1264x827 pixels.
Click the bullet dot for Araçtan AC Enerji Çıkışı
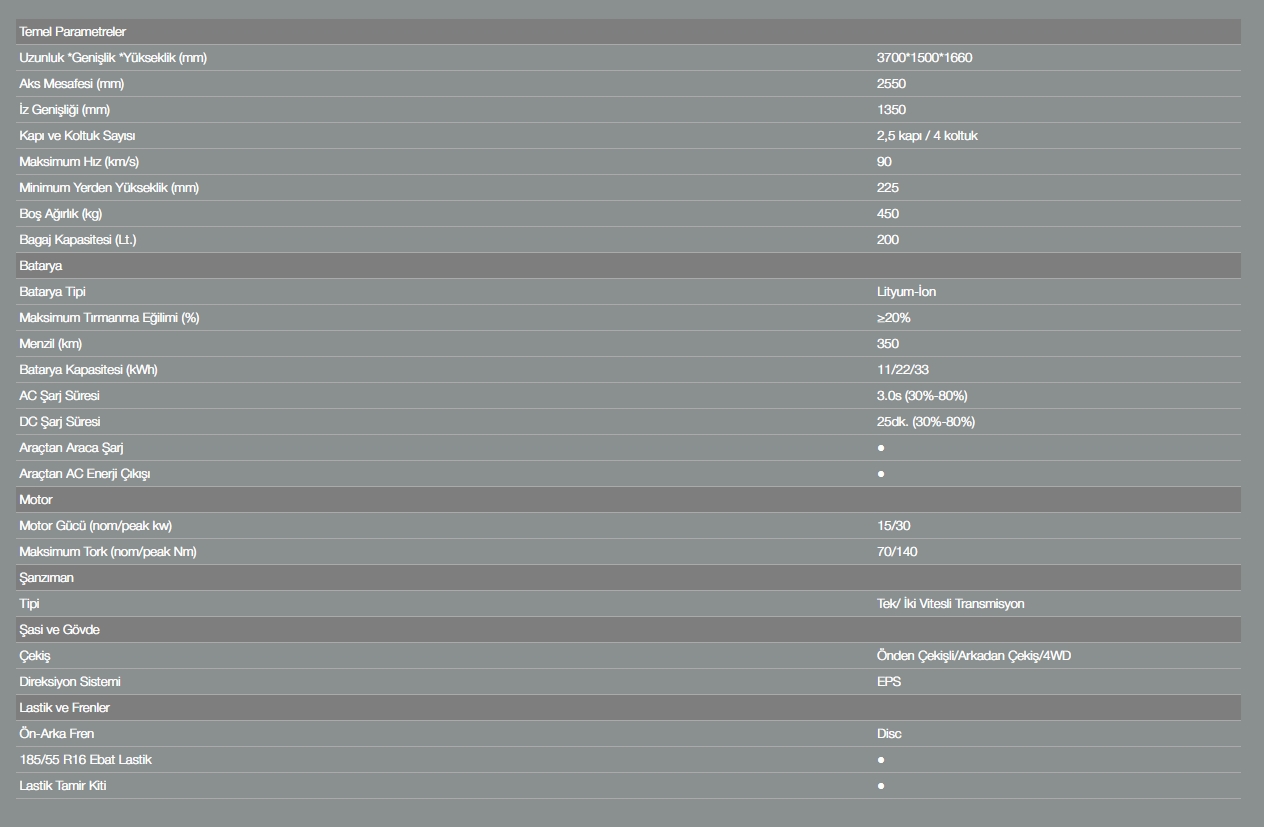tap(881, 474)
